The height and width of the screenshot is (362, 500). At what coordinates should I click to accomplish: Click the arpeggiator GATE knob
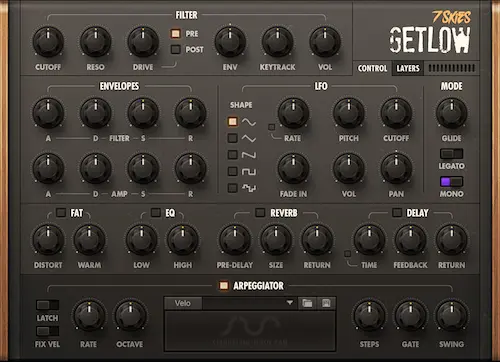click(410, 316)
